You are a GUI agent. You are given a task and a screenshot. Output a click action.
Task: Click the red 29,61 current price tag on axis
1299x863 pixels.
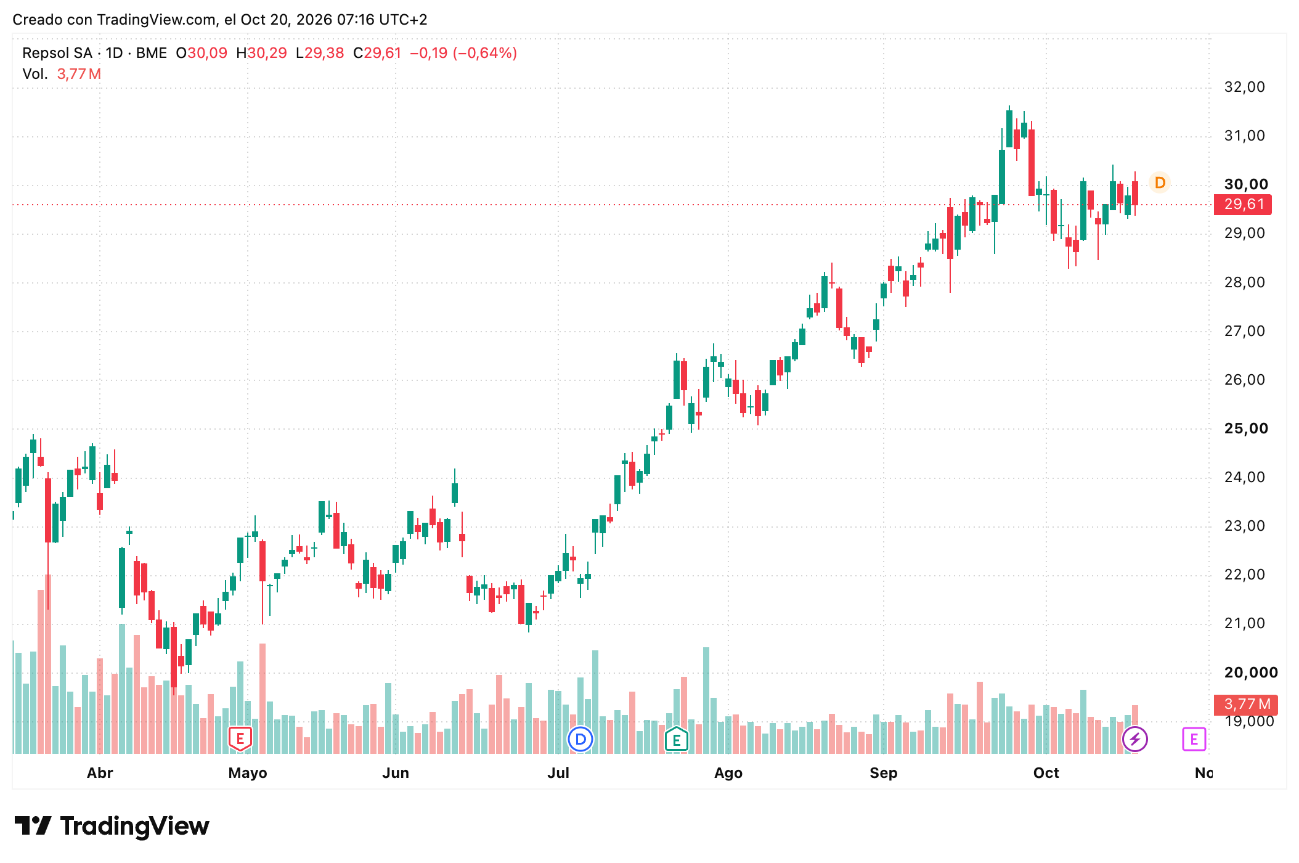(x=1243, y=204)
